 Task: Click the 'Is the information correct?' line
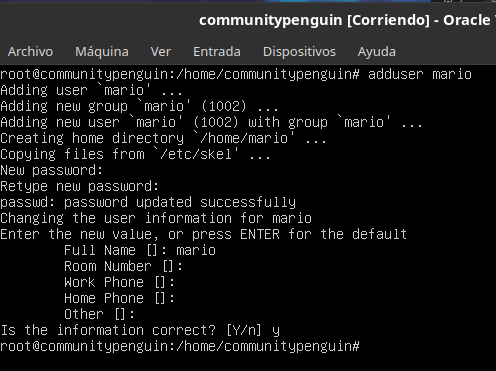140,330
